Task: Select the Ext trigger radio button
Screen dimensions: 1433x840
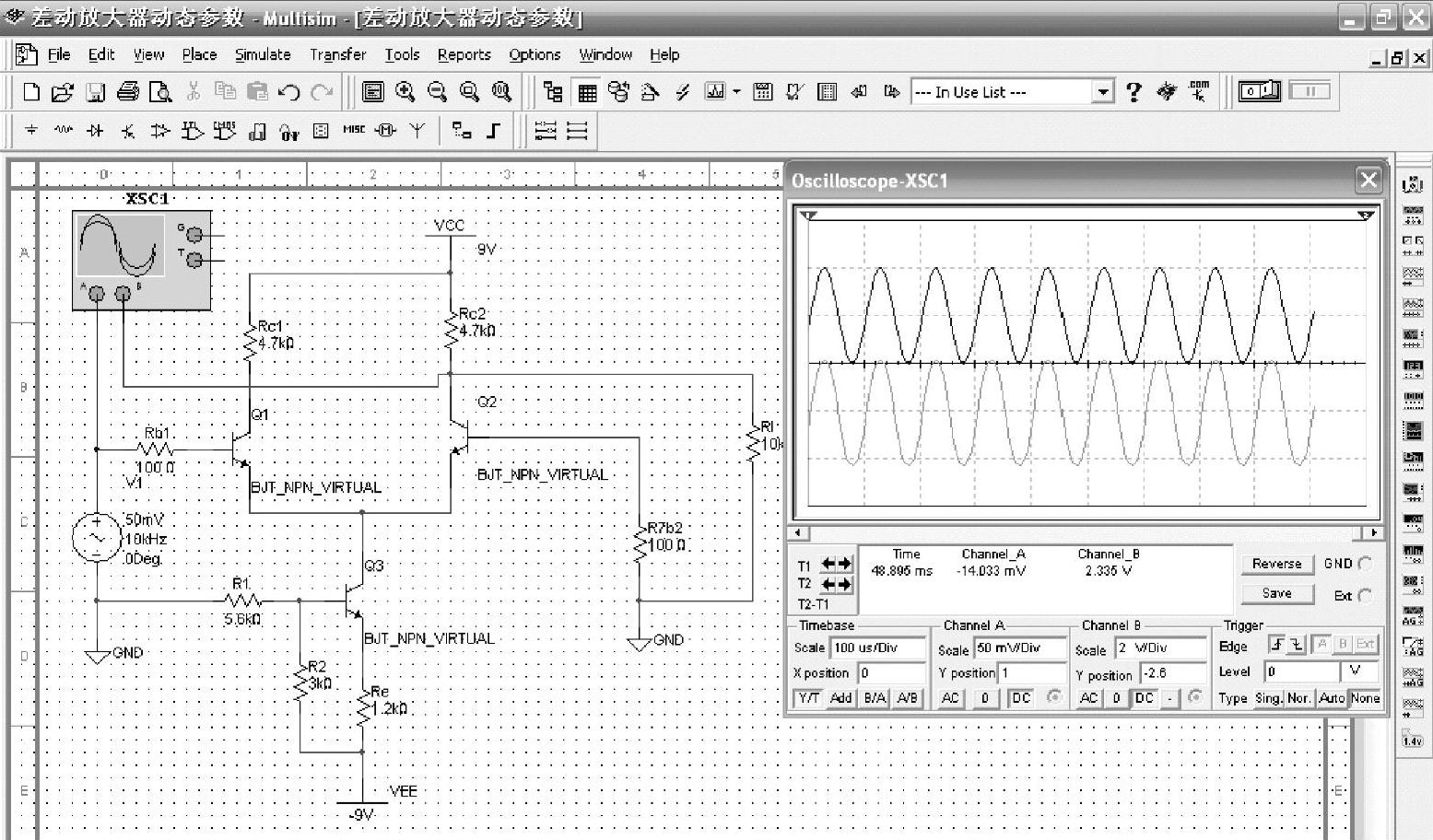Action: [1365, 595]
